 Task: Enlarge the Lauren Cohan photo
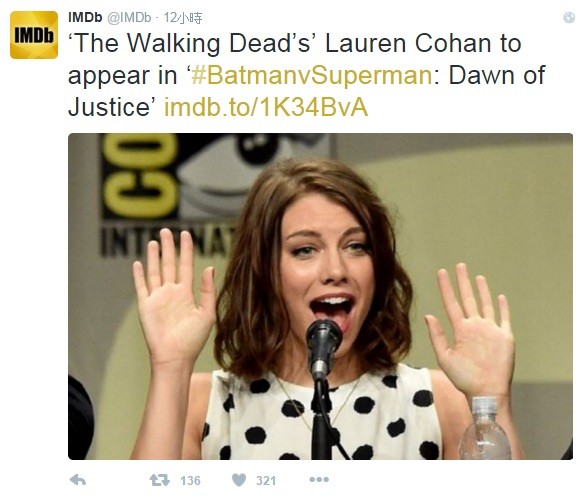[x=320, y=296]
